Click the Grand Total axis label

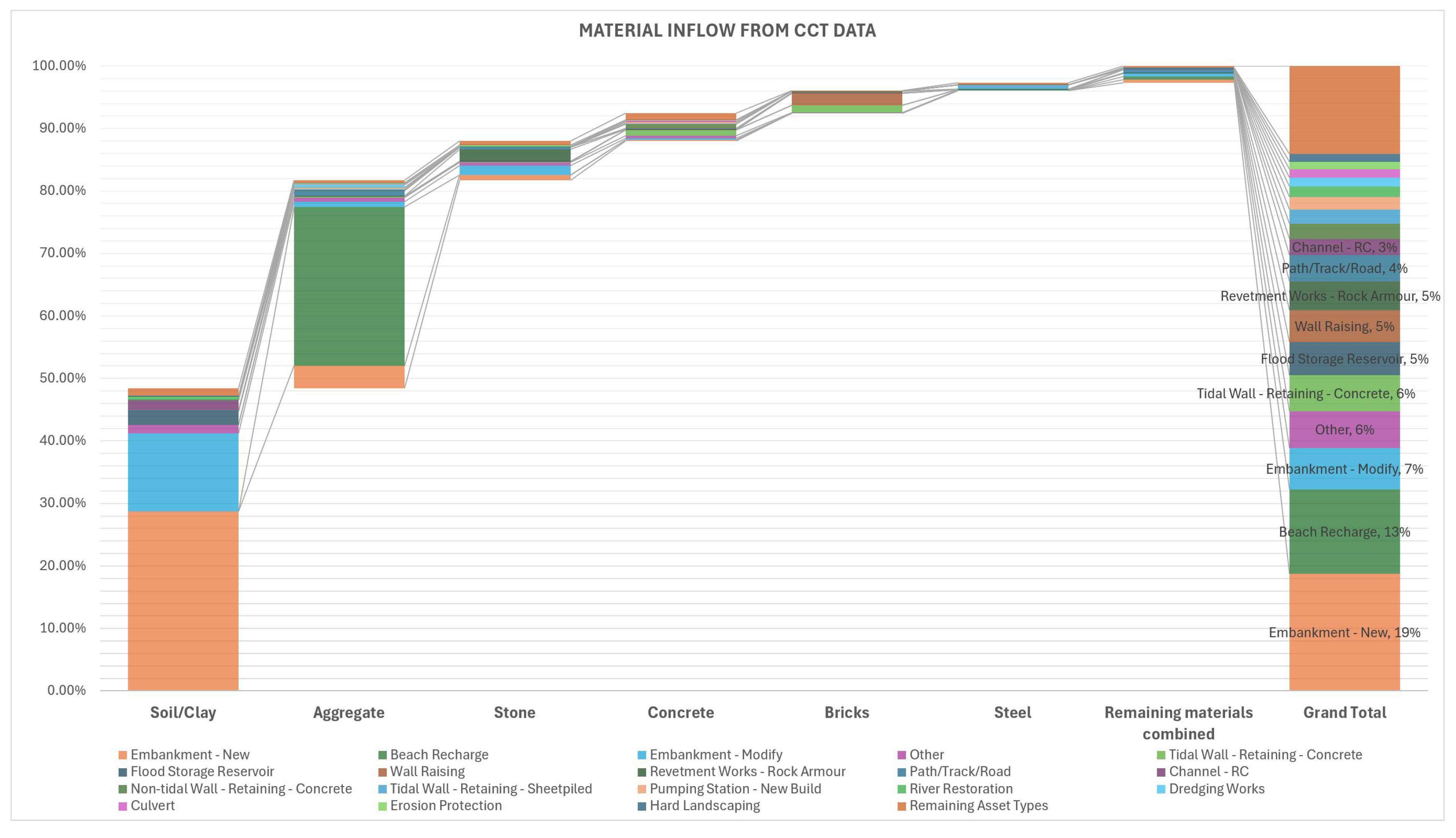(1344, 712)
